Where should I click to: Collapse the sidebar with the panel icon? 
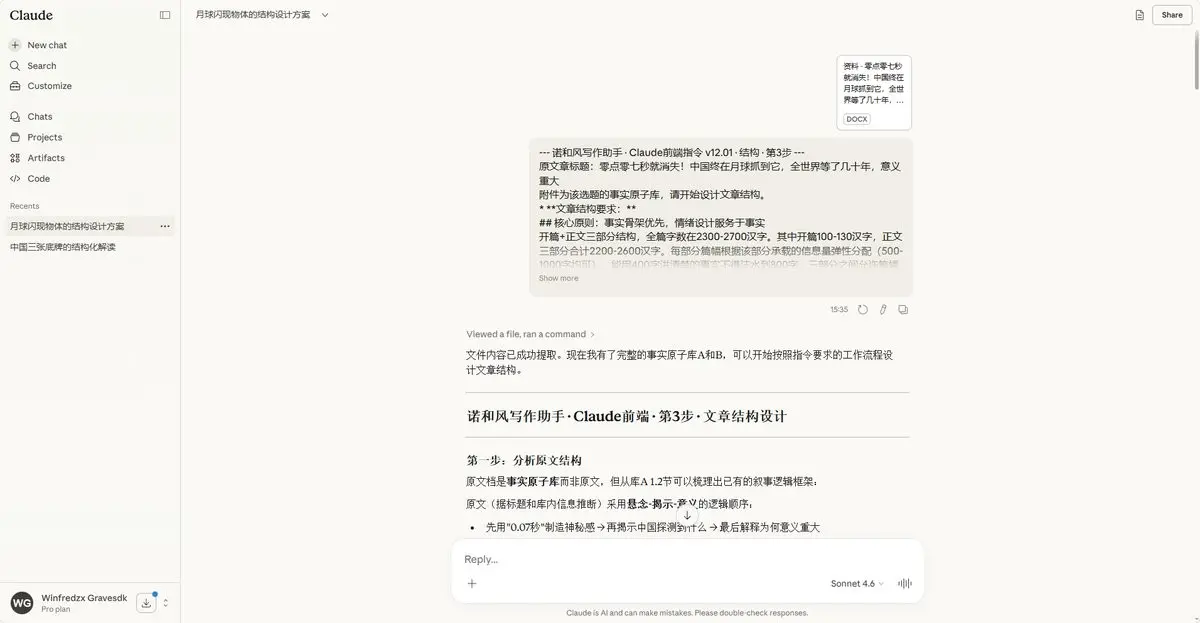pos(165,15)
